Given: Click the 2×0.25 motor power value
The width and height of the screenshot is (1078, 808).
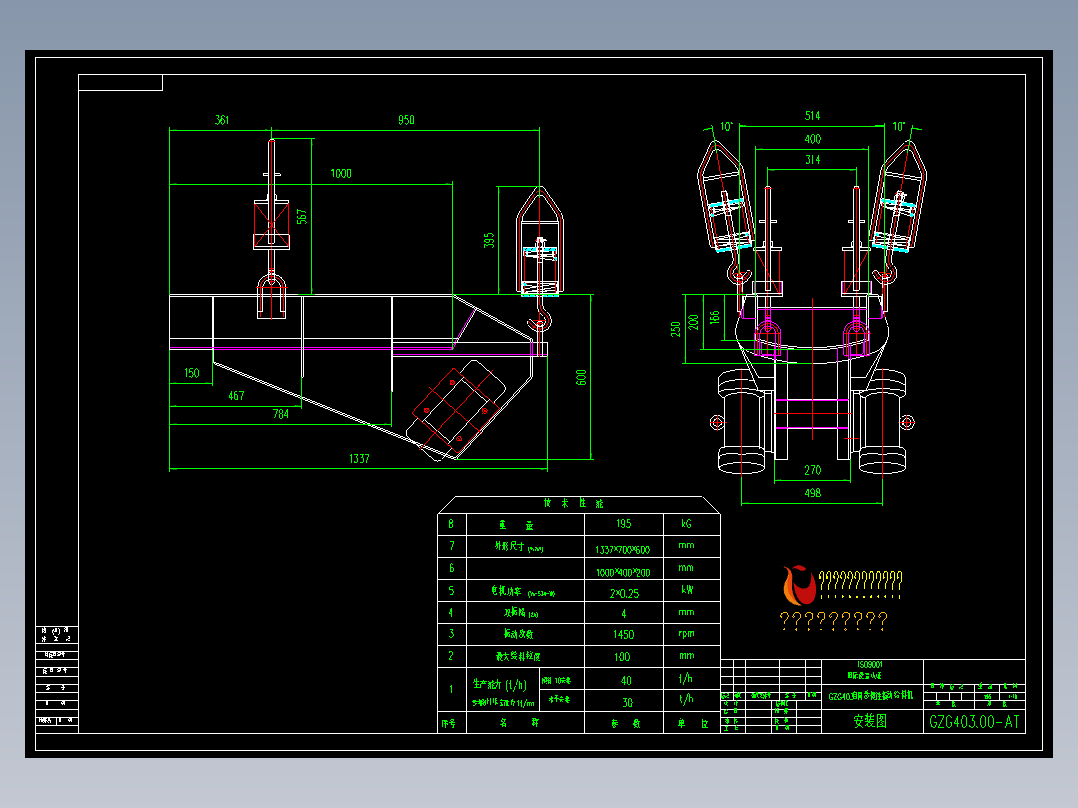Looking at the screenshot, I should pos(624,593).
